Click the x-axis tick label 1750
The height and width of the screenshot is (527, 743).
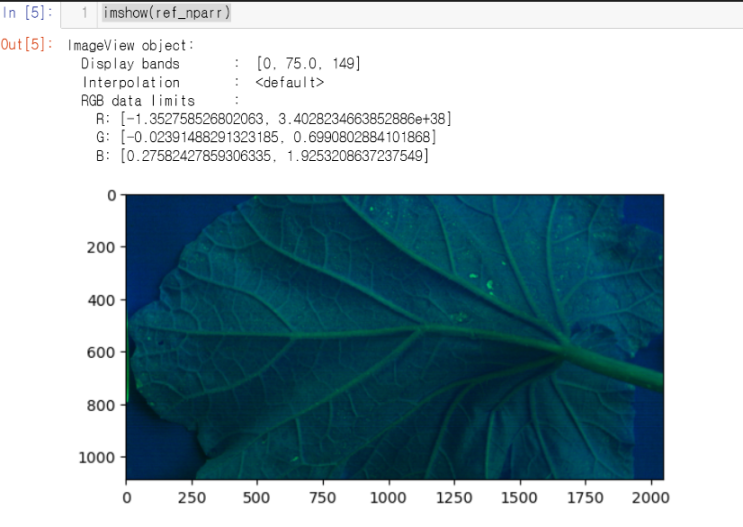point(585,498)
